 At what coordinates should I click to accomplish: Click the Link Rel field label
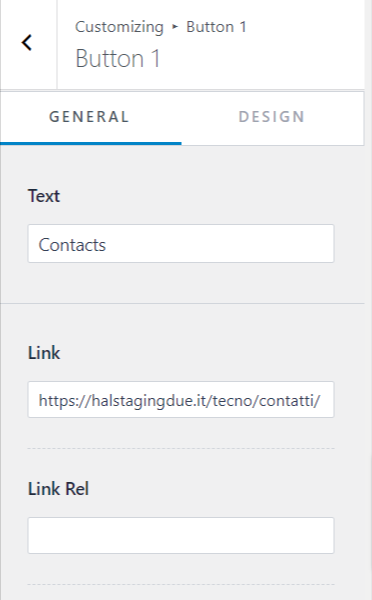pos(59,489)
